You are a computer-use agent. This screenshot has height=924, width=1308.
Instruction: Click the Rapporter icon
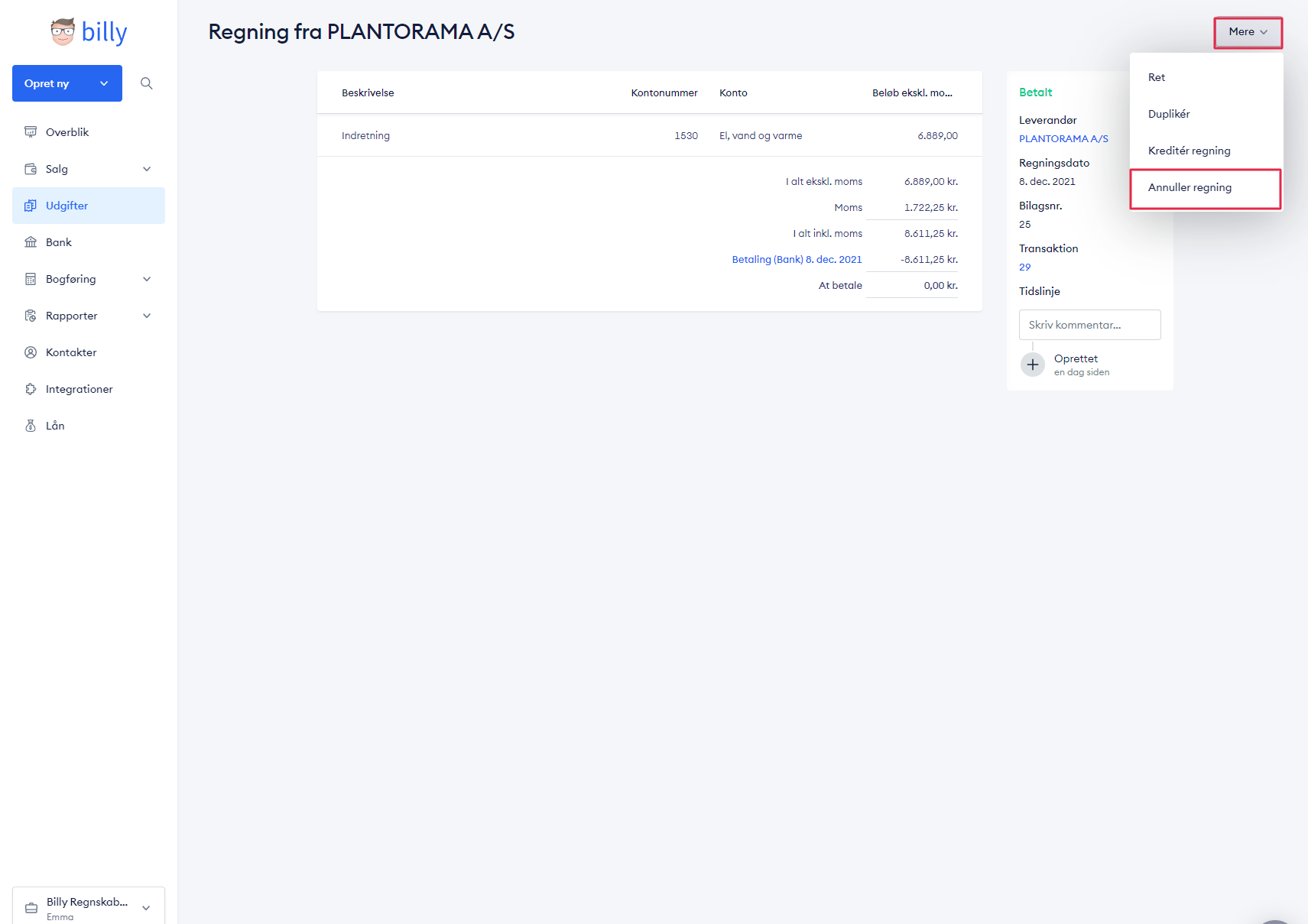[x=31, y=316]
